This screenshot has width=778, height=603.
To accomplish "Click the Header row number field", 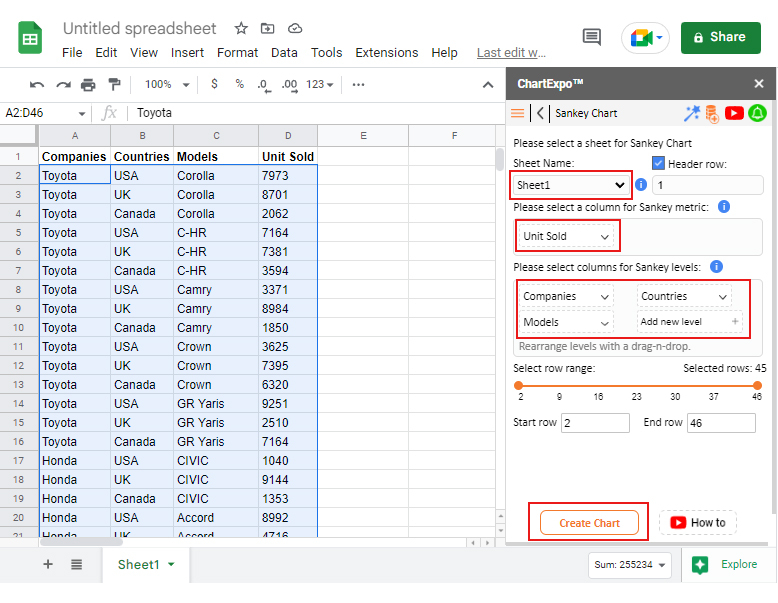I will pos(708,185).
